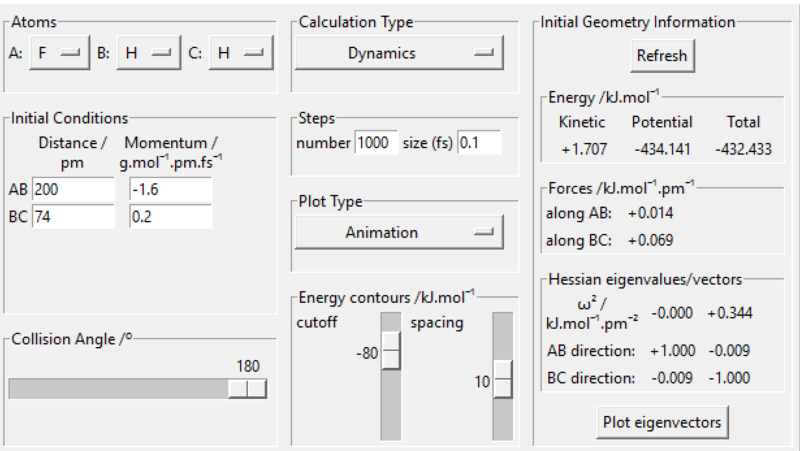Click the step size (fs) field
The height and width of the screenshot is (451, 800).
pyautogui.click(x=479, y=143)
